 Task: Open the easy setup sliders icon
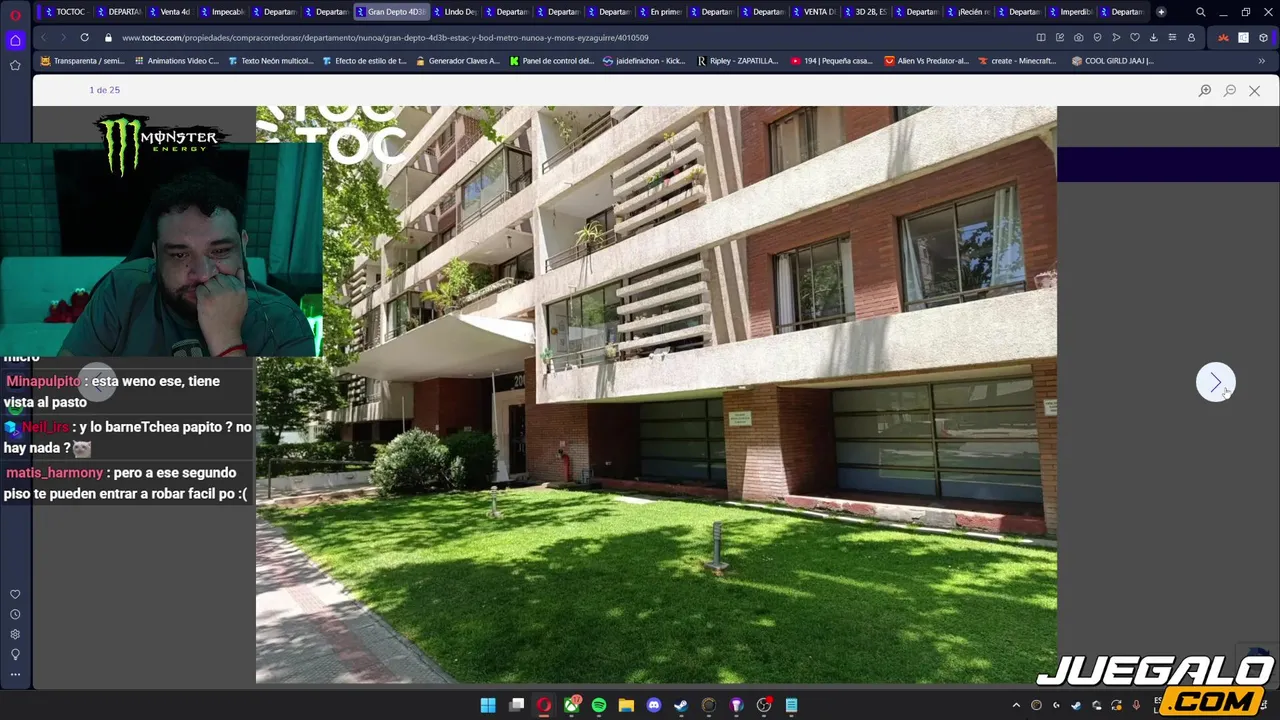click(1172, 38)
